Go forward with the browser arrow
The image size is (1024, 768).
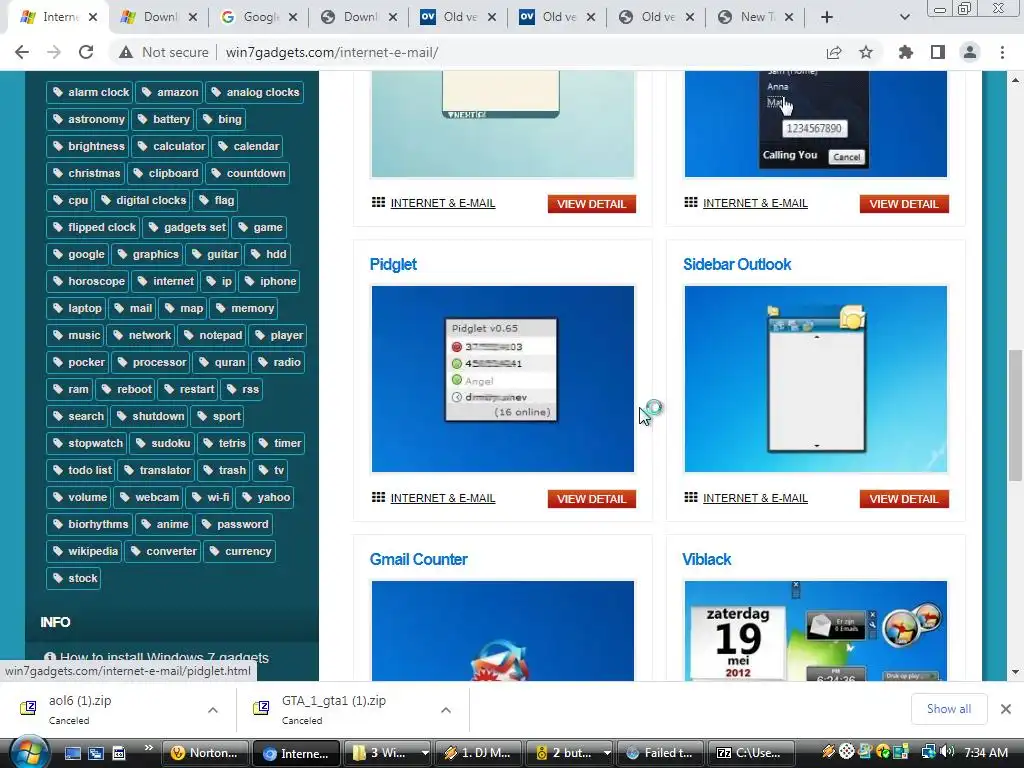coord(54,52)
